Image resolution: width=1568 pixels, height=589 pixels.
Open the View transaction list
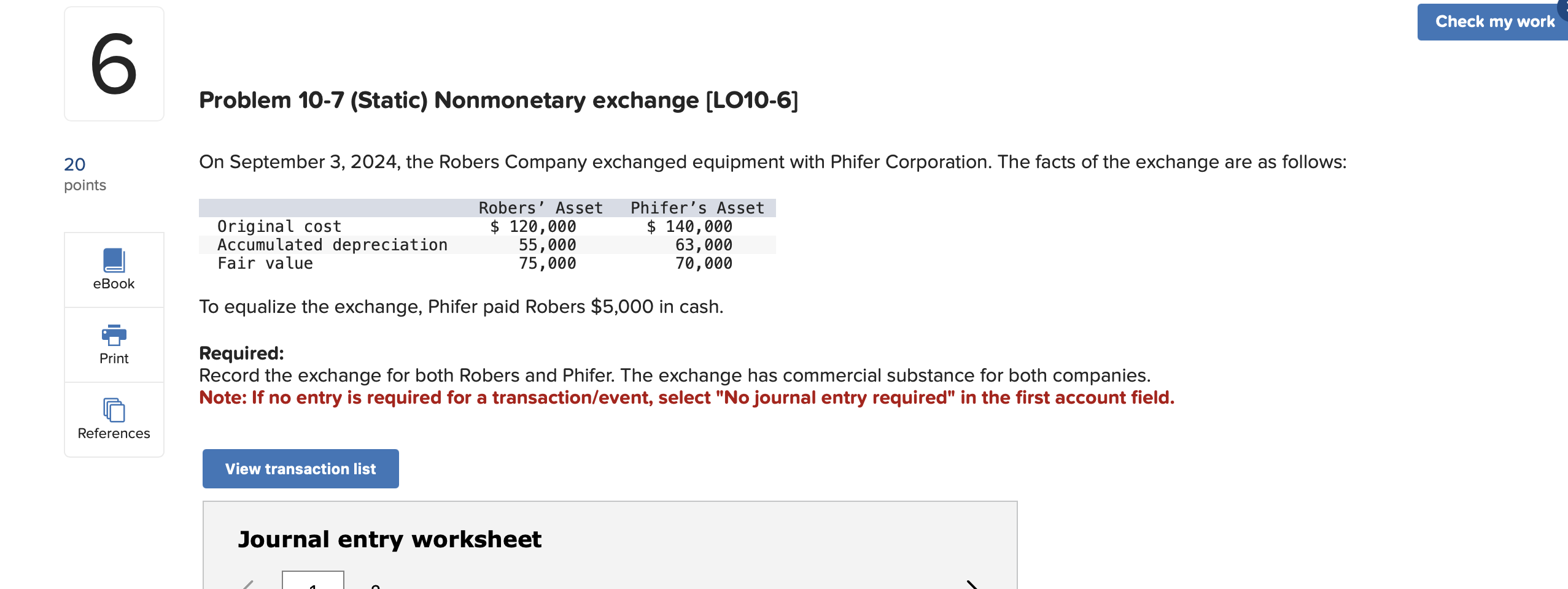(x=300, y=468)
